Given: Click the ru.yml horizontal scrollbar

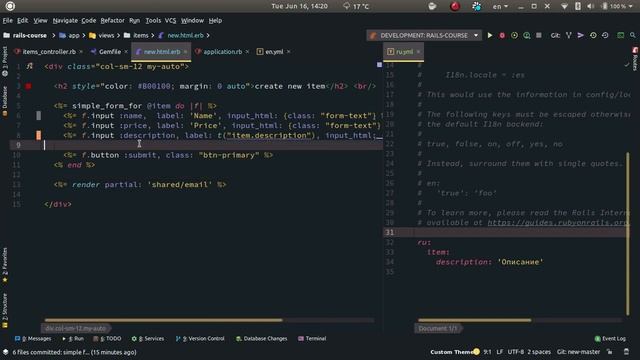Looking at the screenshot, I should [475, 320].
